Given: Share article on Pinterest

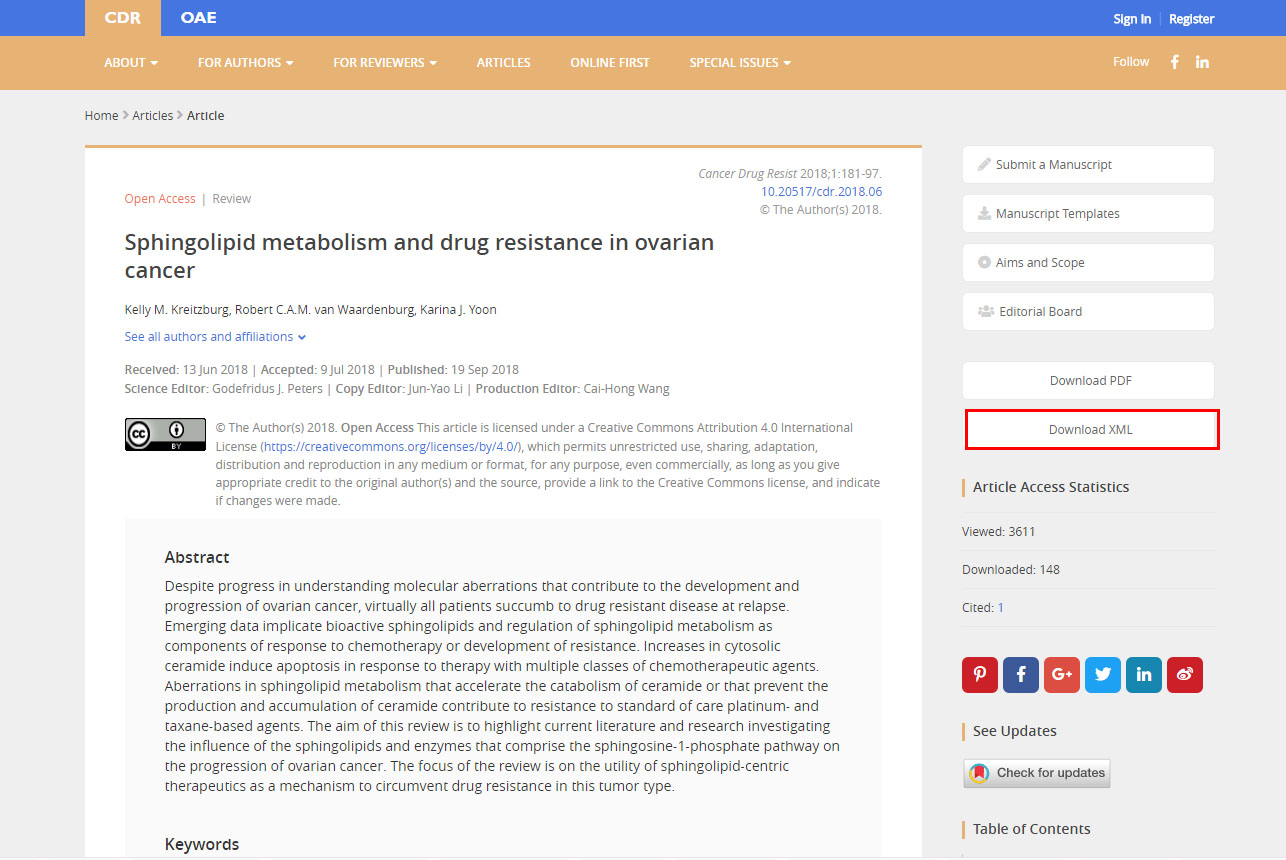Looking at the screenshot, I should click(980, 675).
